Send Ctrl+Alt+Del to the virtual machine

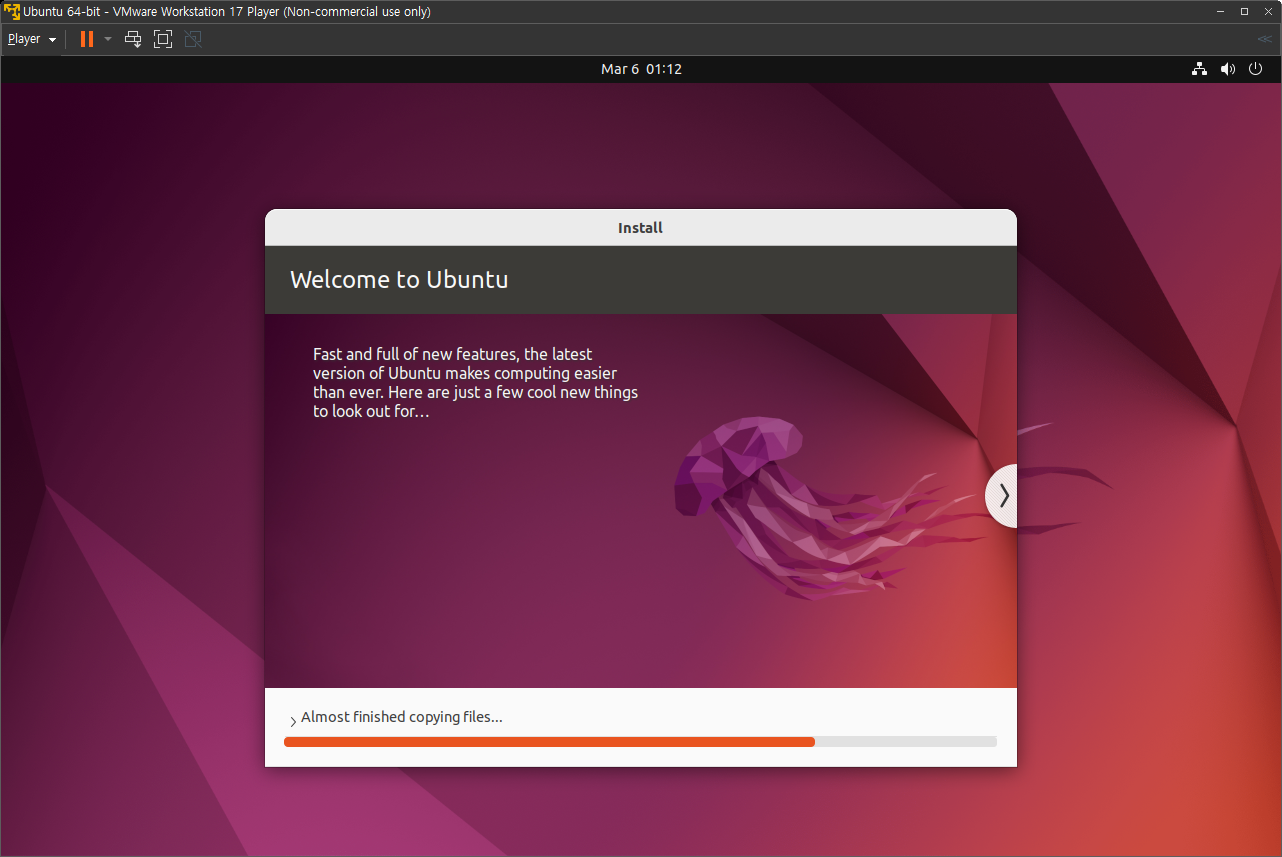coord(133,39)
